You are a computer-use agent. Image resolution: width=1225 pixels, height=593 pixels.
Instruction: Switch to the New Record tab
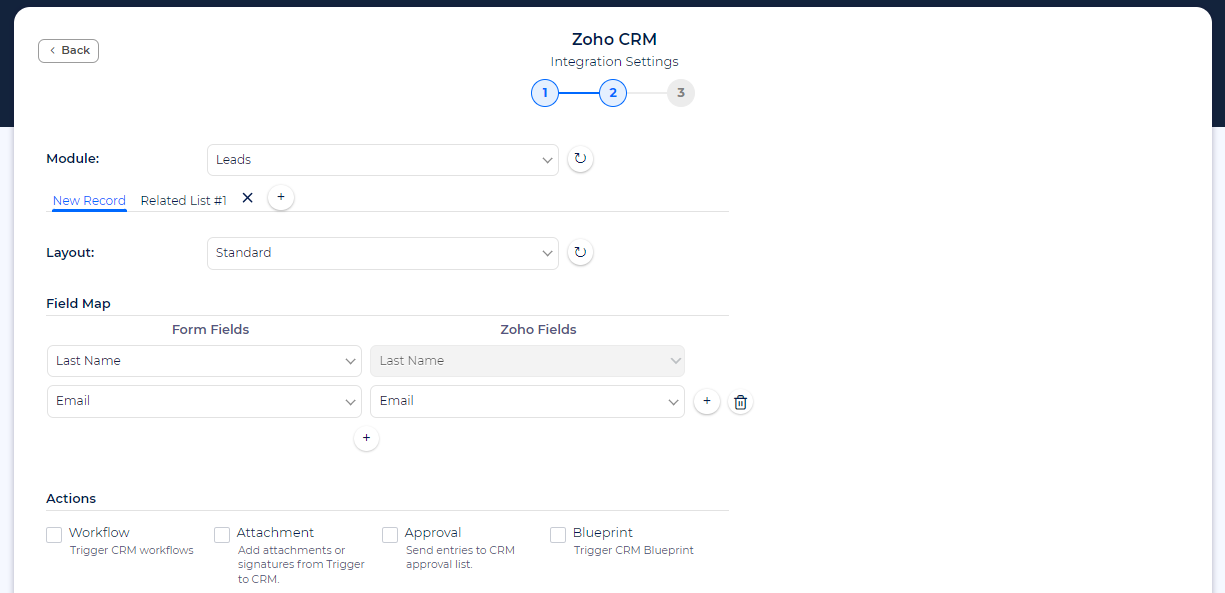89,200
